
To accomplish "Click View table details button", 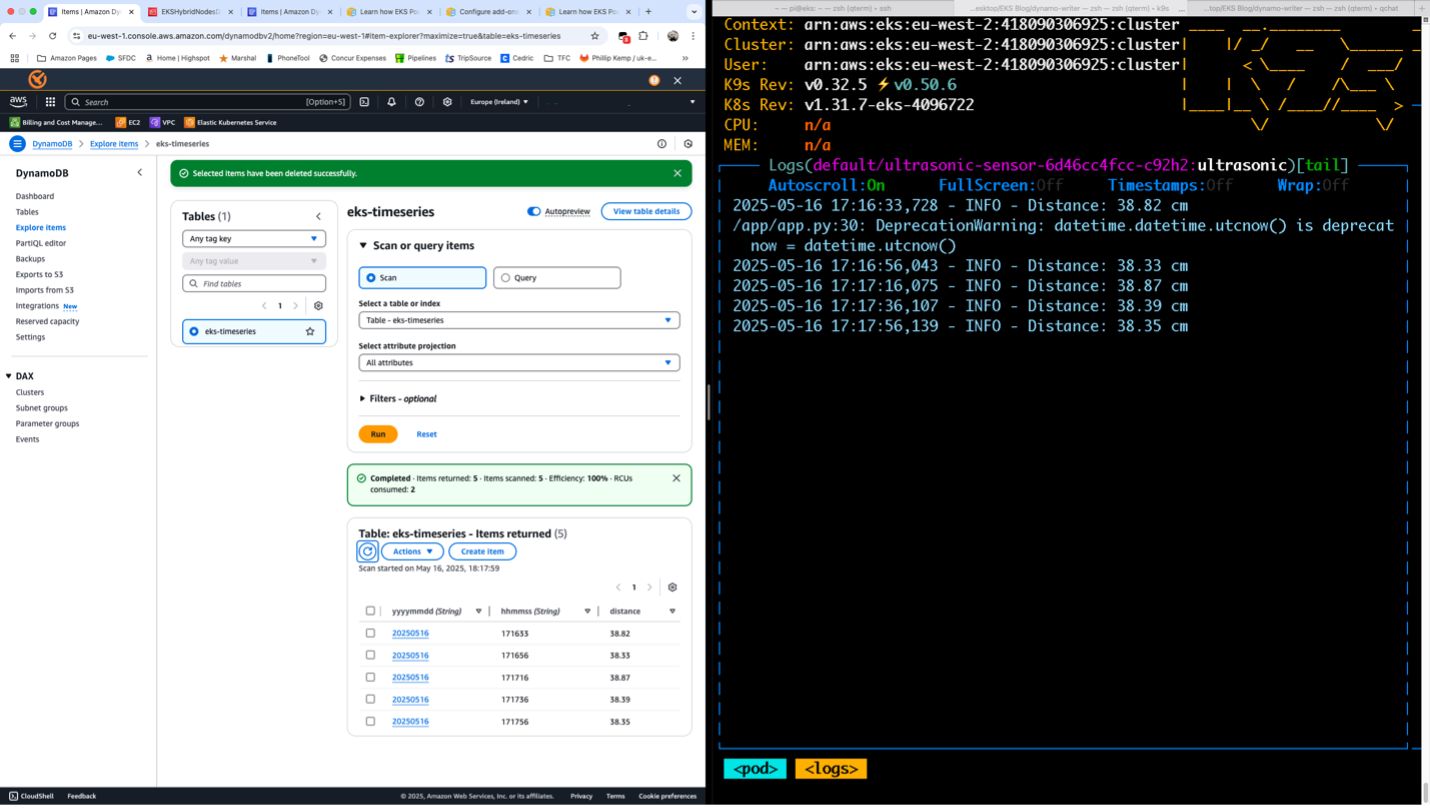I will (646, 211).
